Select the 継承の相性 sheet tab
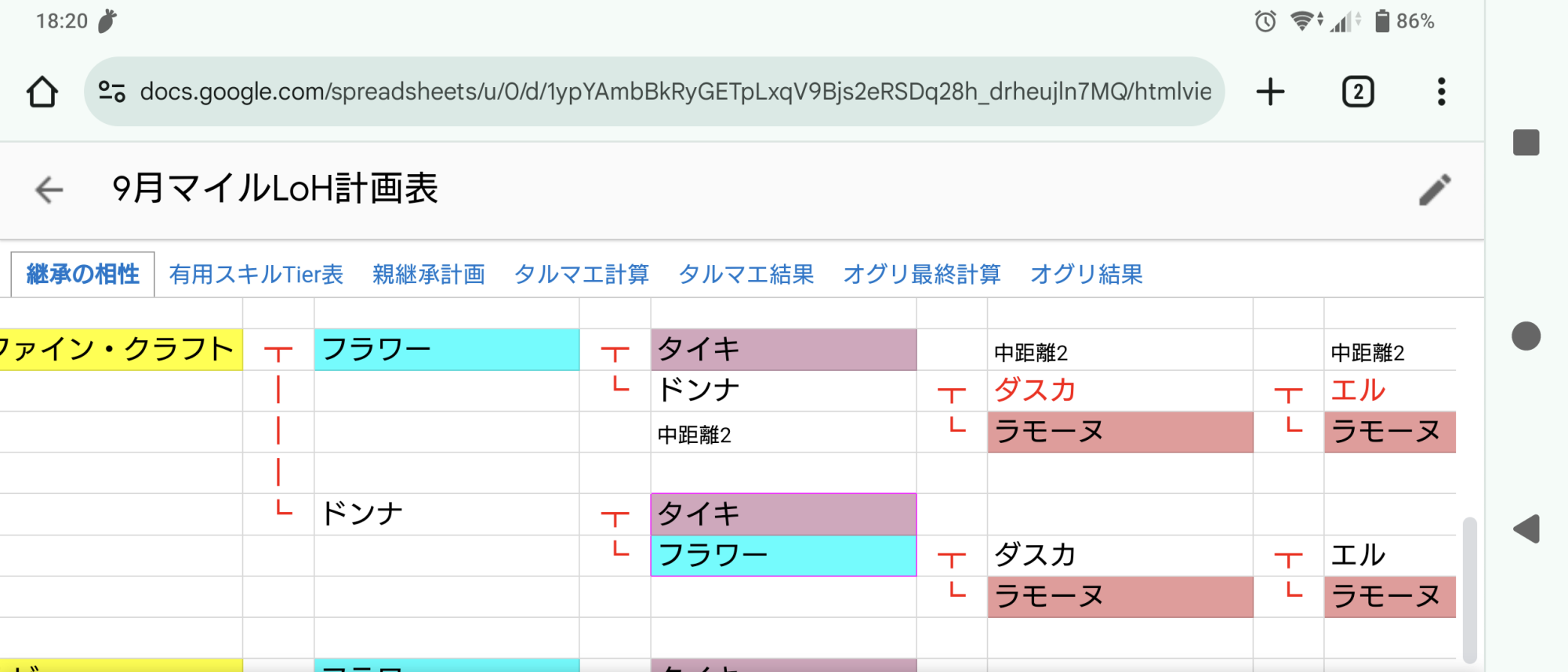Viewport: 1568px width, 672px height. click(x=83, y=274)
